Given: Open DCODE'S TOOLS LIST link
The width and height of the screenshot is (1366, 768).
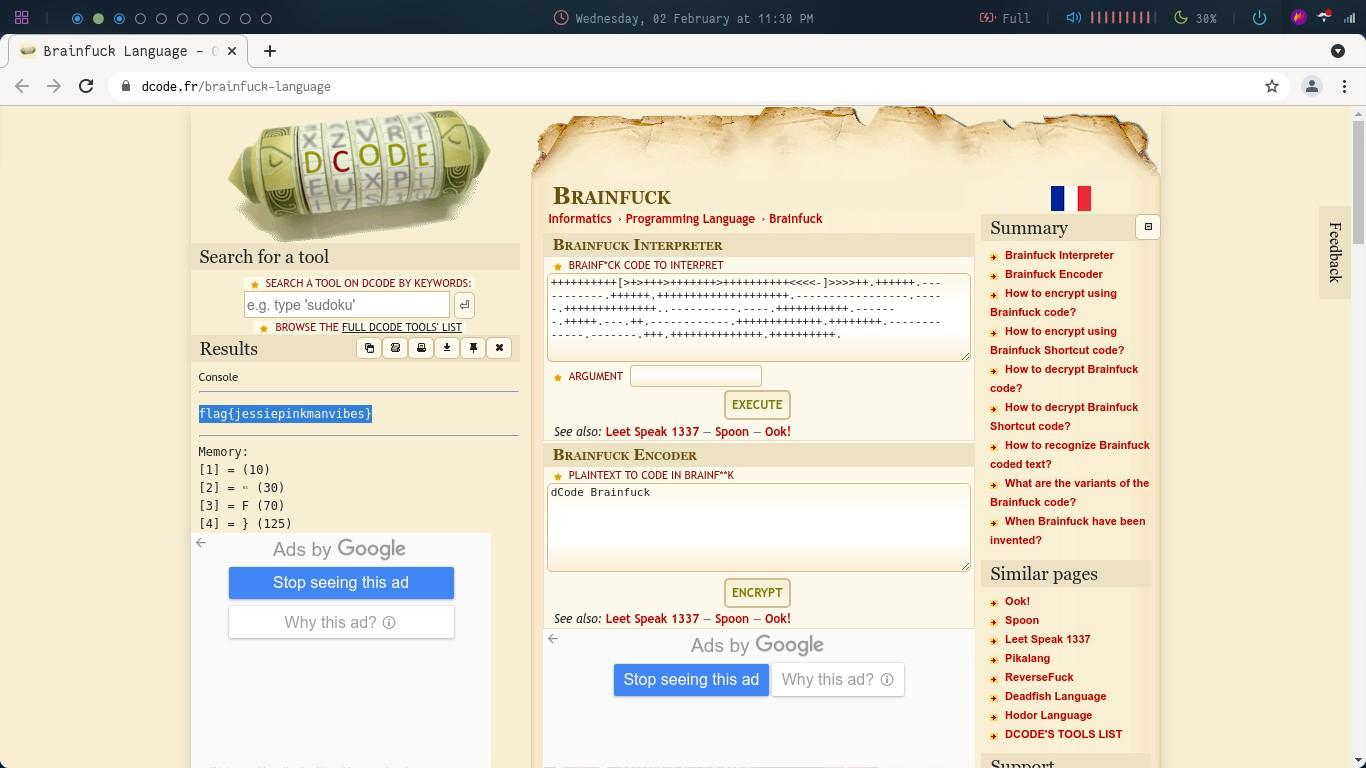Looking at the screenshot, I should tap(1063, 734).
